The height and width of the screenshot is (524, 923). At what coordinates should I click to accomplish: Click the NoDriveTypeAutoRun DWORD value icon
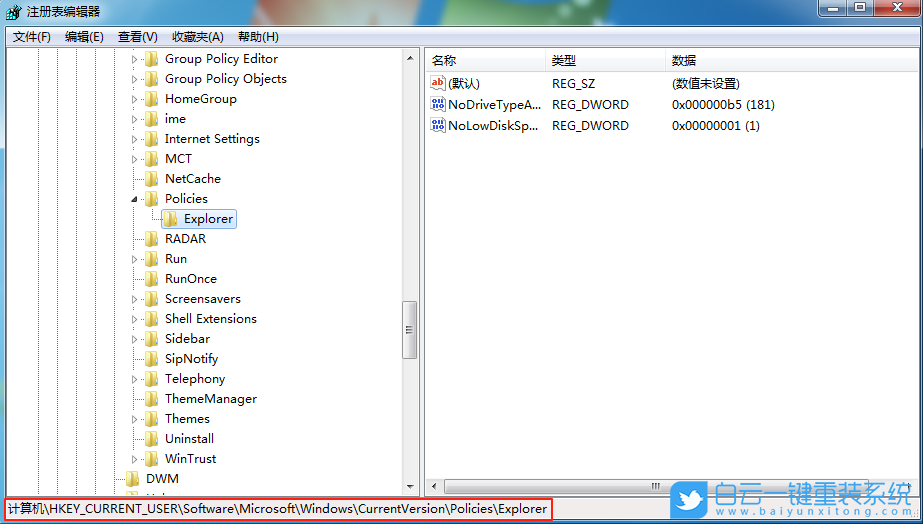tap(438, 104)
